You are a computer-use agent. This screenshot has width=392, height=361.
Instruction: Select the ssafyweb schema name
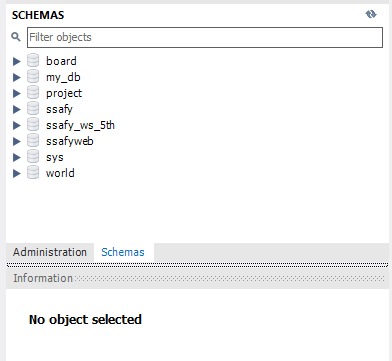pyautogui.click(x=70, y=141)
